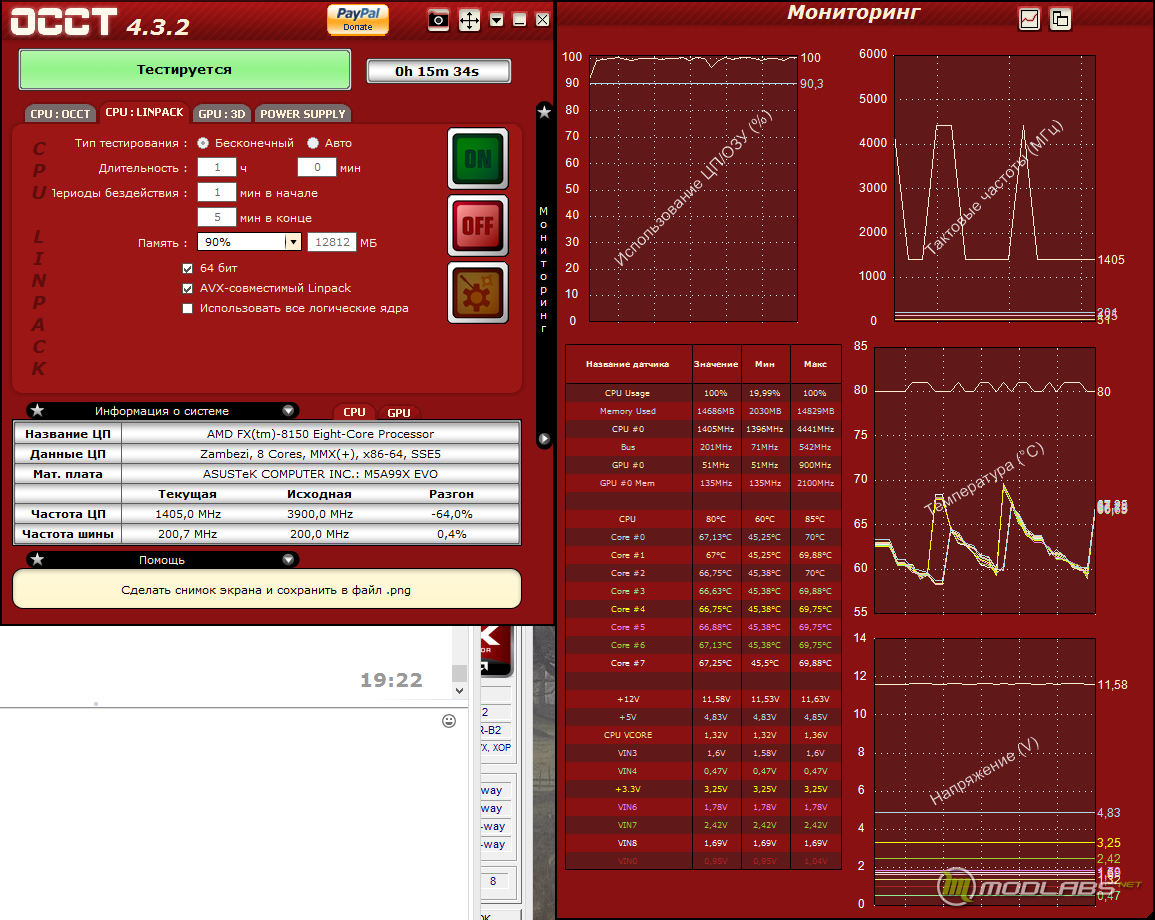Viewport: 1155px width, 920px height.
Task: Toggle the 64 бит checkbox
Action: point(188,268)
